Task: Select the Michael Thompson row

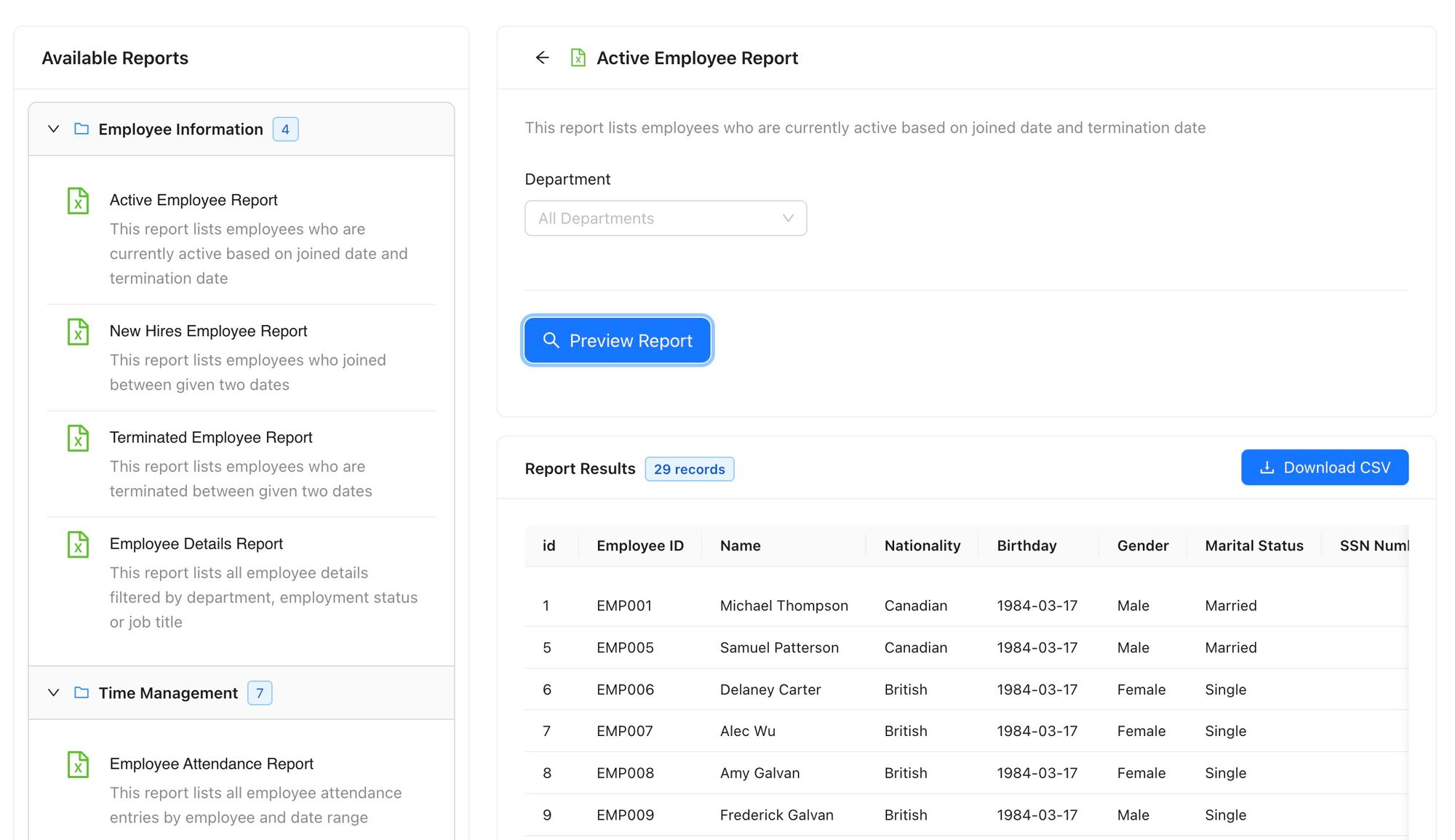Action: tap(784, 605)
